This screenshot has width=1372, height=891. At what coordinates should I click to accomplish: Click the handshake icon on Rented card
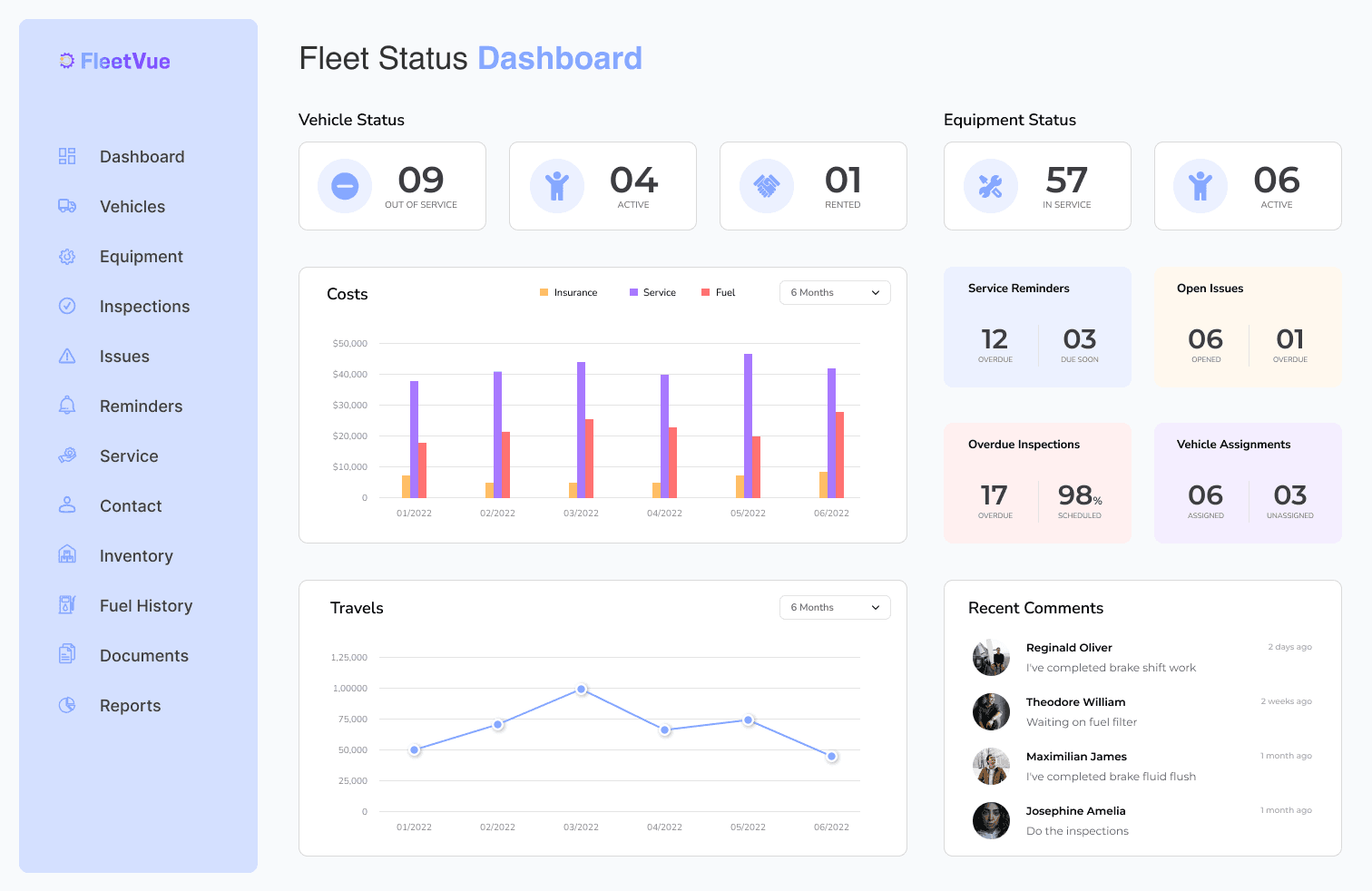766,185
